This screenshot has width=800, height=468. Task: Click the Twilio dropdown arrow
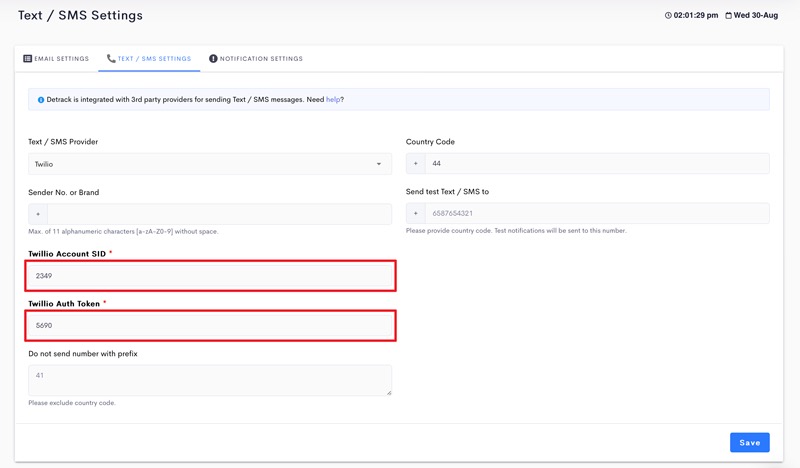click(379, 164)
